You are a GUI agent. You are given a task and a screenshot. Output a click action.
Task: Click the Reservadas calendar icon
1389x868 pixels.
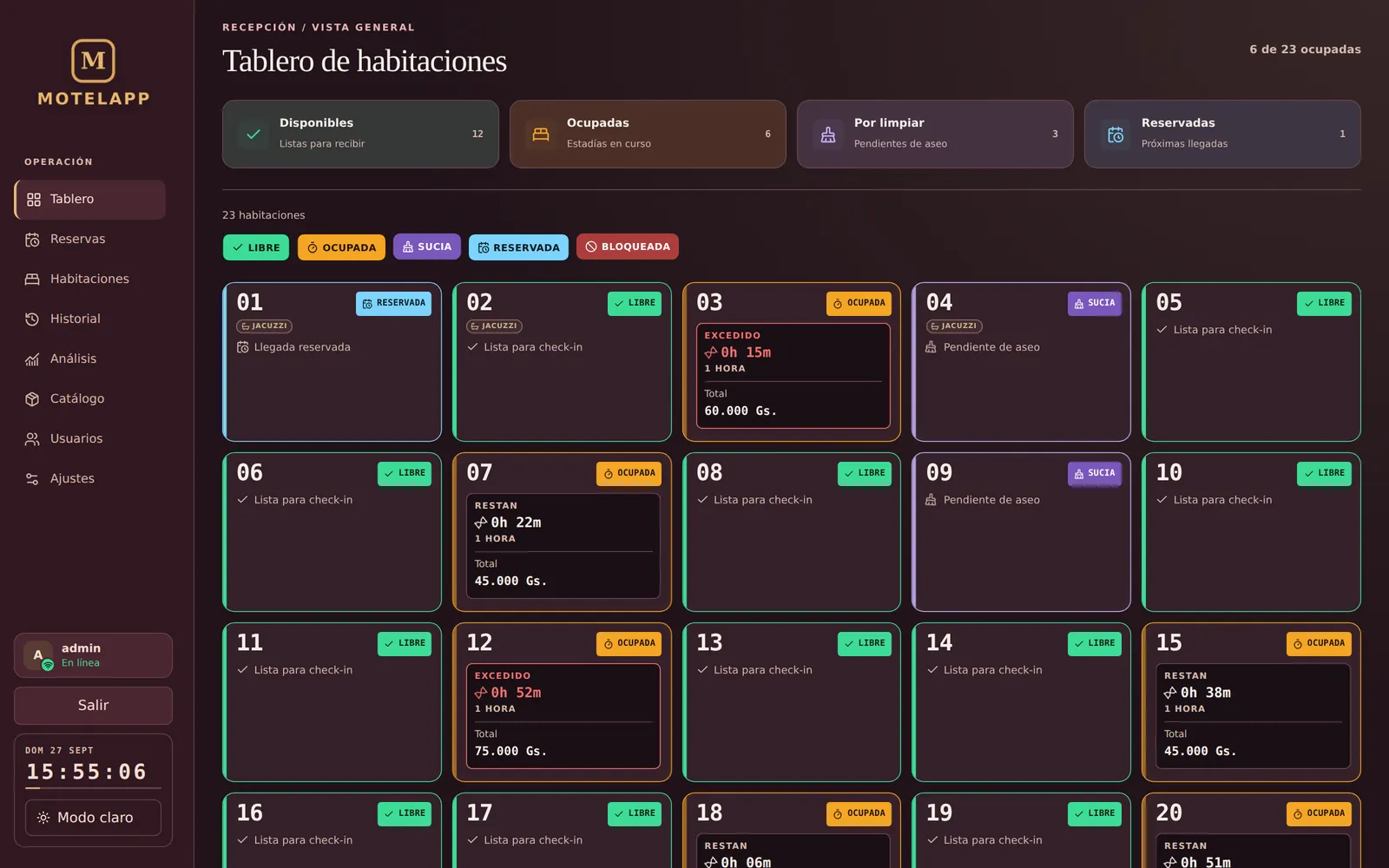point(1116,135)
